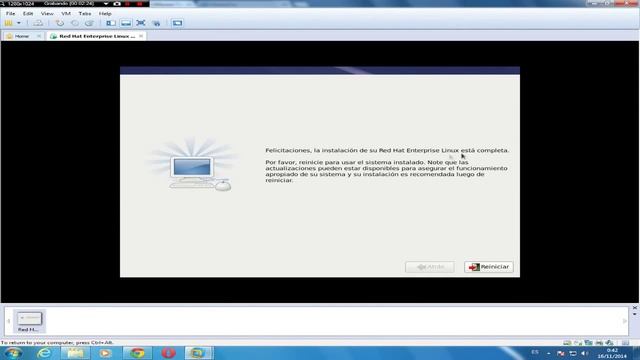The height and width of the screenshot is (360, 640).
Task: Click the suspend VM power icon
Action: [x=9, y=23]
